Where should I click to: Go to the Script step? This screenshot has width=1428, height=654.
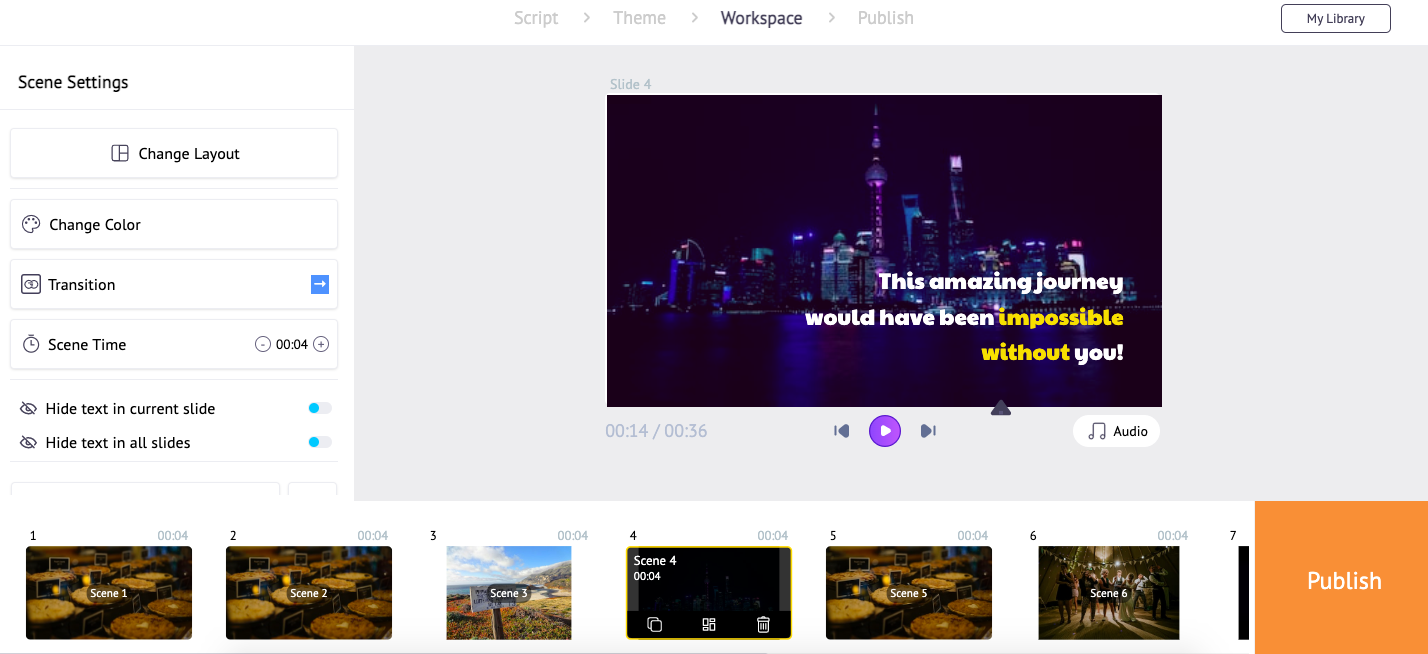[x=536, y=18]
